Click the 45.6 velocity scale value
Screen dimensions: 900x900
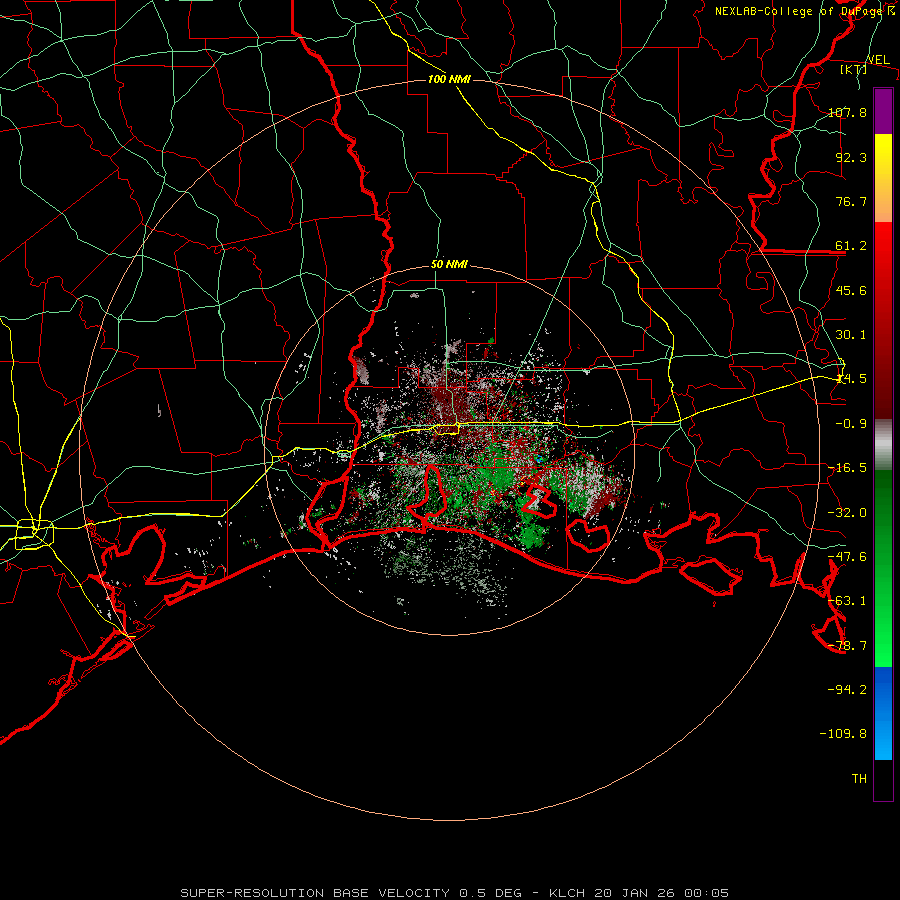[851, 290]
